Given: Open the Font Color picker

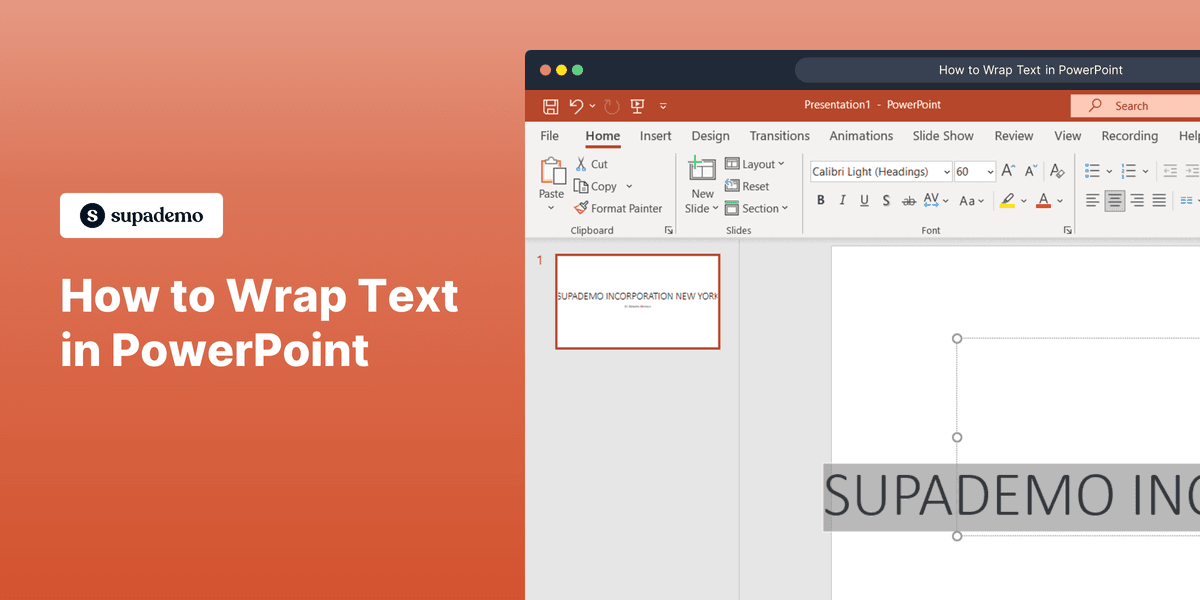Looking at the screenshot, I should 1046,200.
